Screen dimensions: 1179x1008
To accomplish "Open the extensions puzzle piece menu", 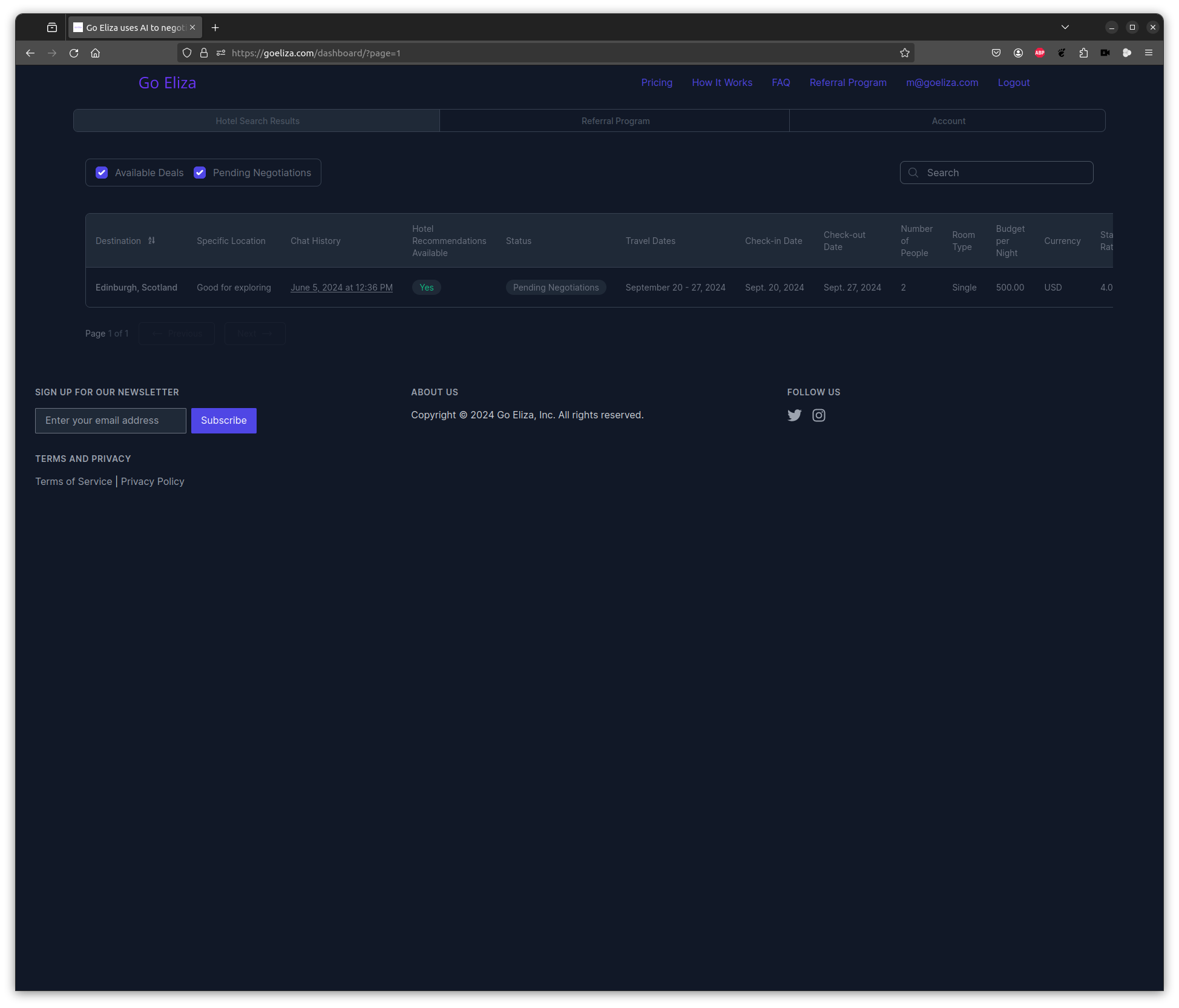I will click(x=1083, y=53).
